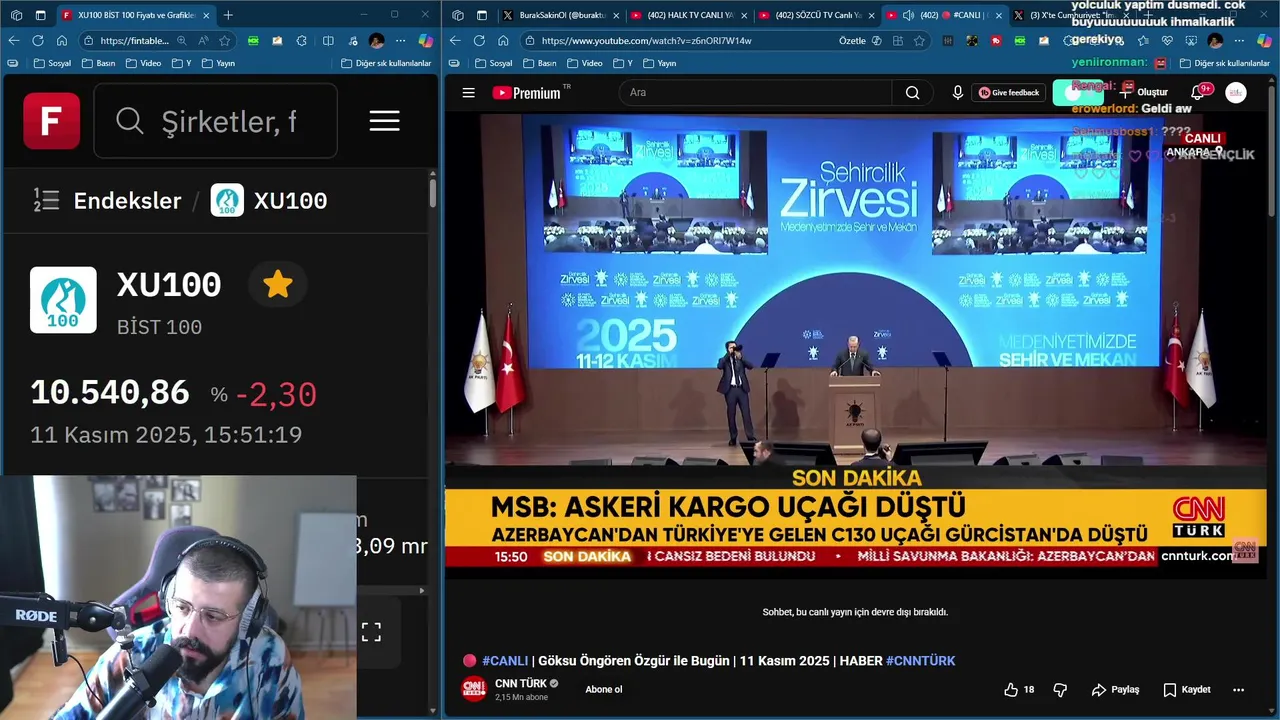The image size is (1280, 720).
Task: Open Video bookmarks folder in Fintables window
Action: 142,63
